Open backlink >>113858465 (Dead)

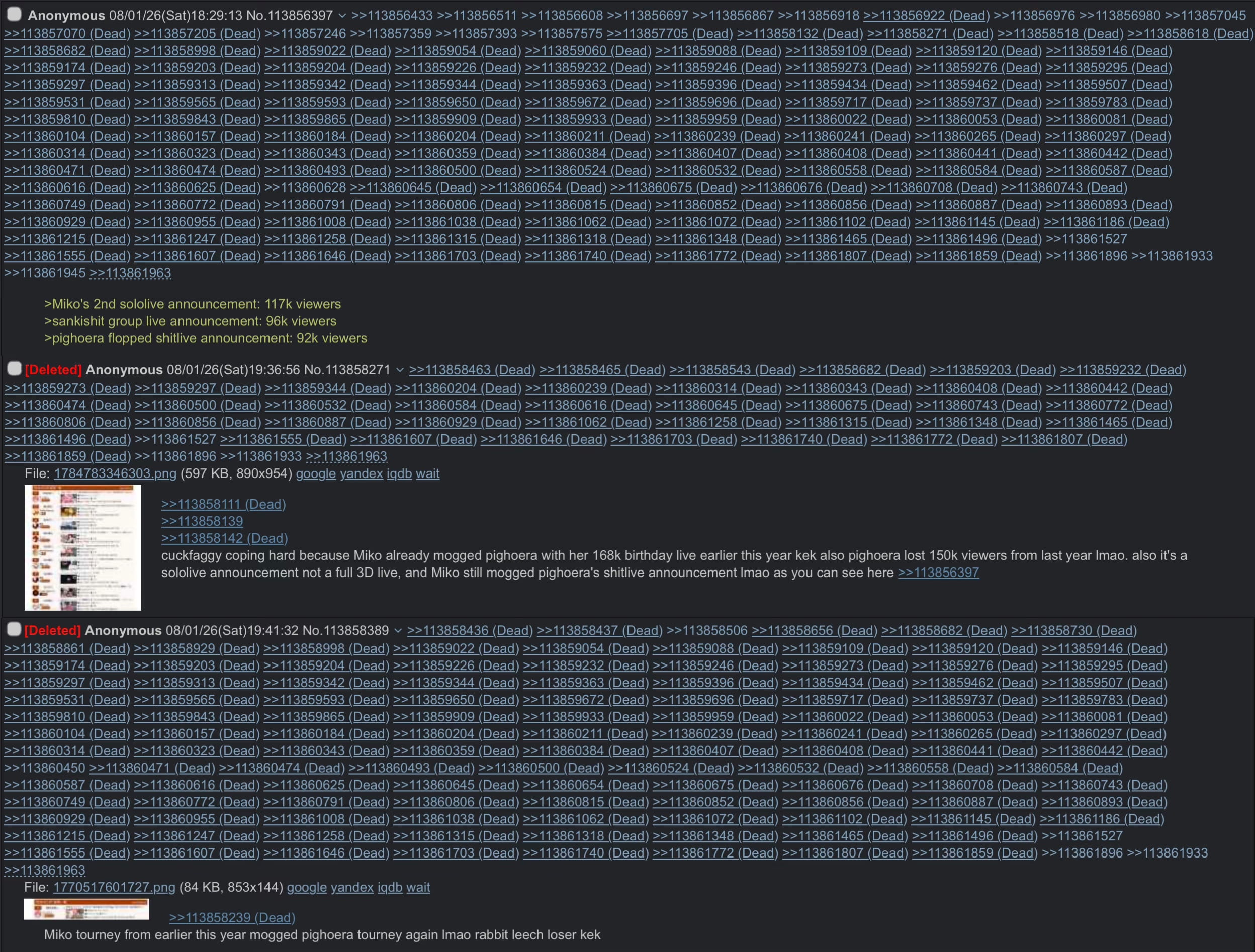(x=602, y=370)
